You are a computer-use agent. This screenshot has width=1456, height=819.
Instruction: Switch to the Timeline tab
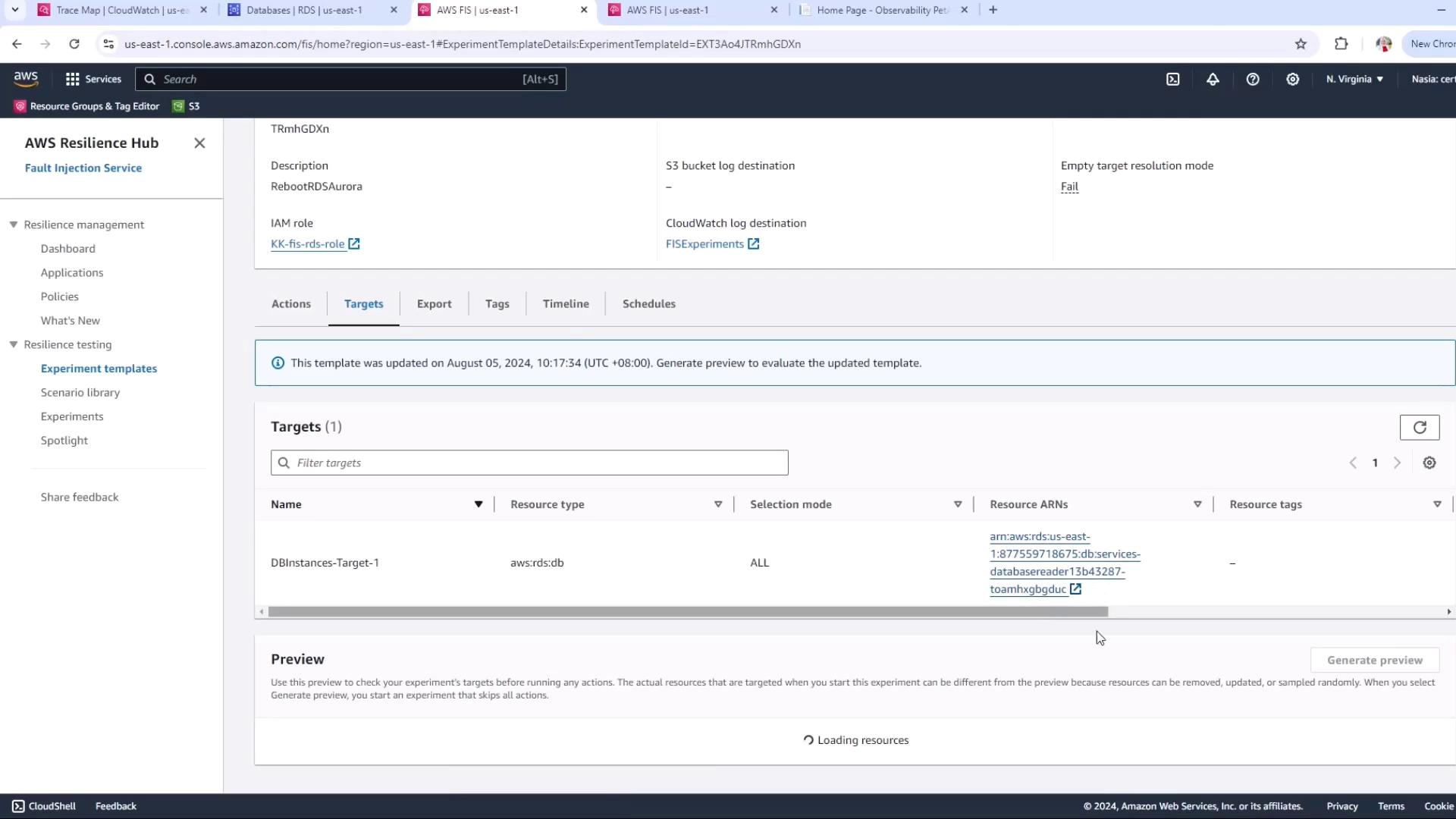click(x=566, y=303)
